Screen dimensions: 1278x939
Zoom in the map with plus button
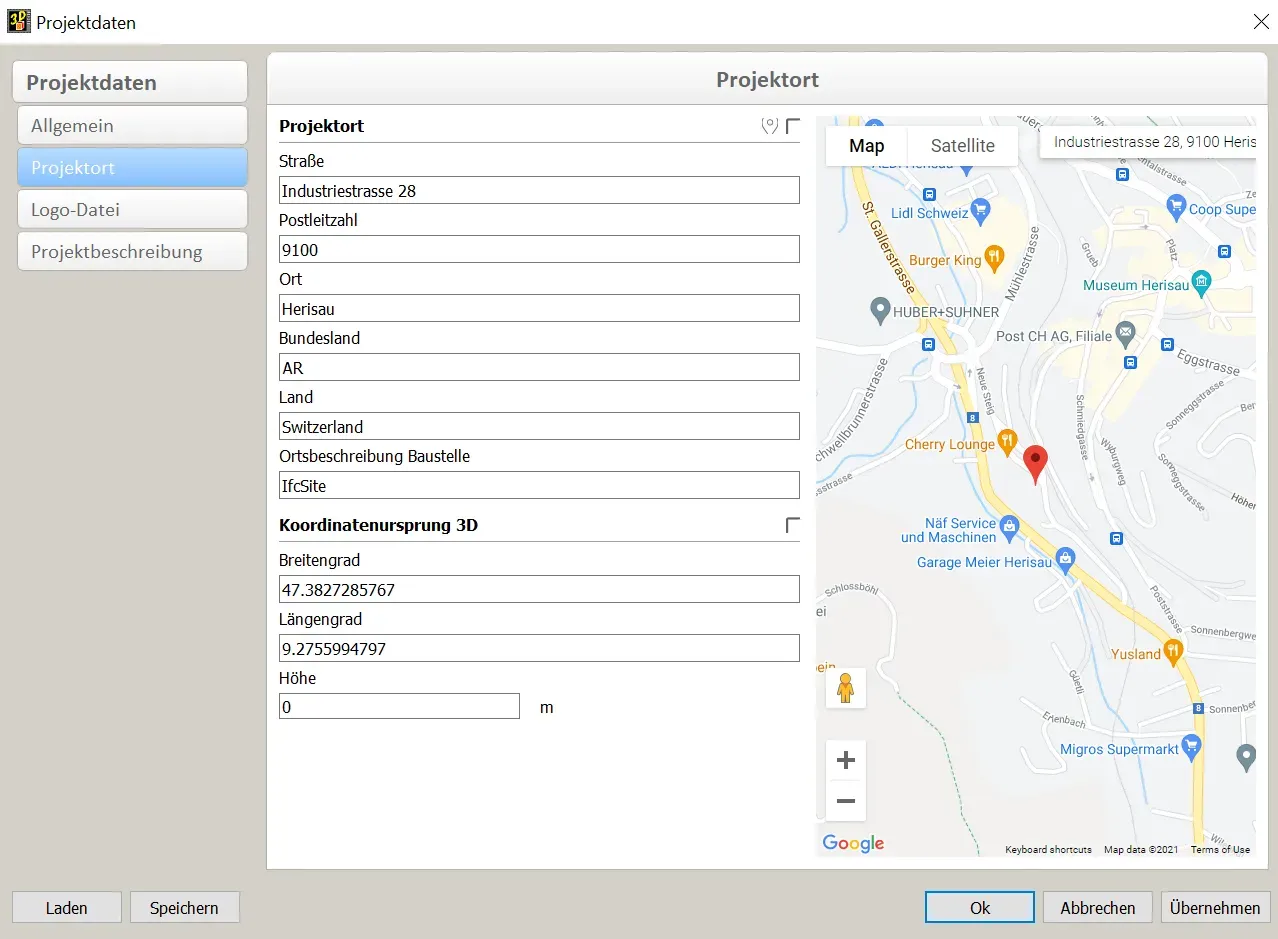click(846, 760)
